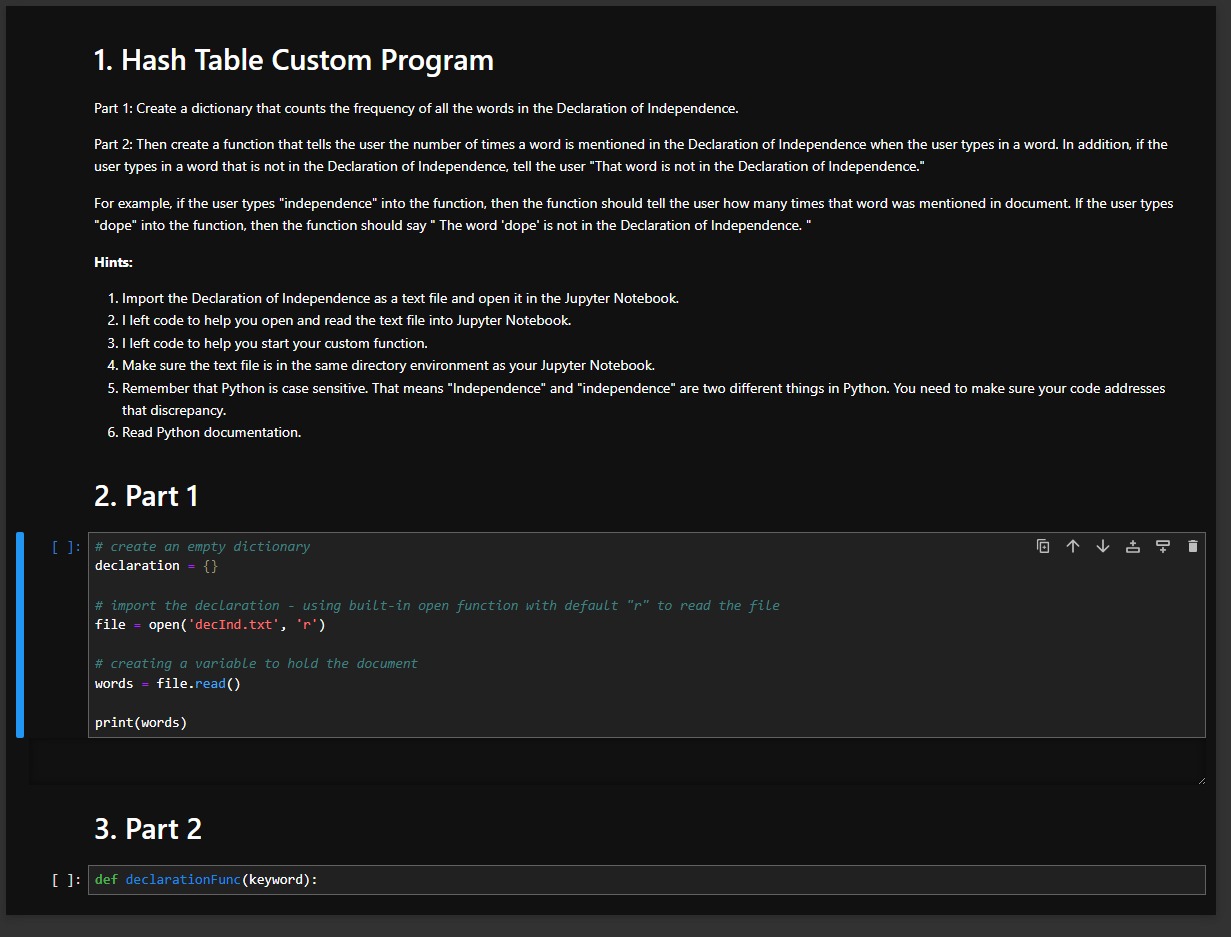
Task: Move the Part 1 code cell down
Action: point(1103,546)
